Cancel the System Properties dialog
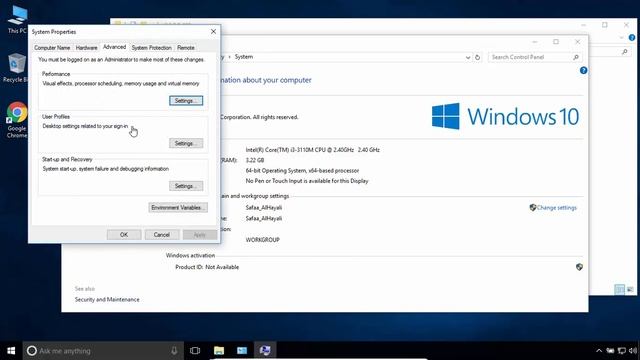 click(x=162, y=235)
